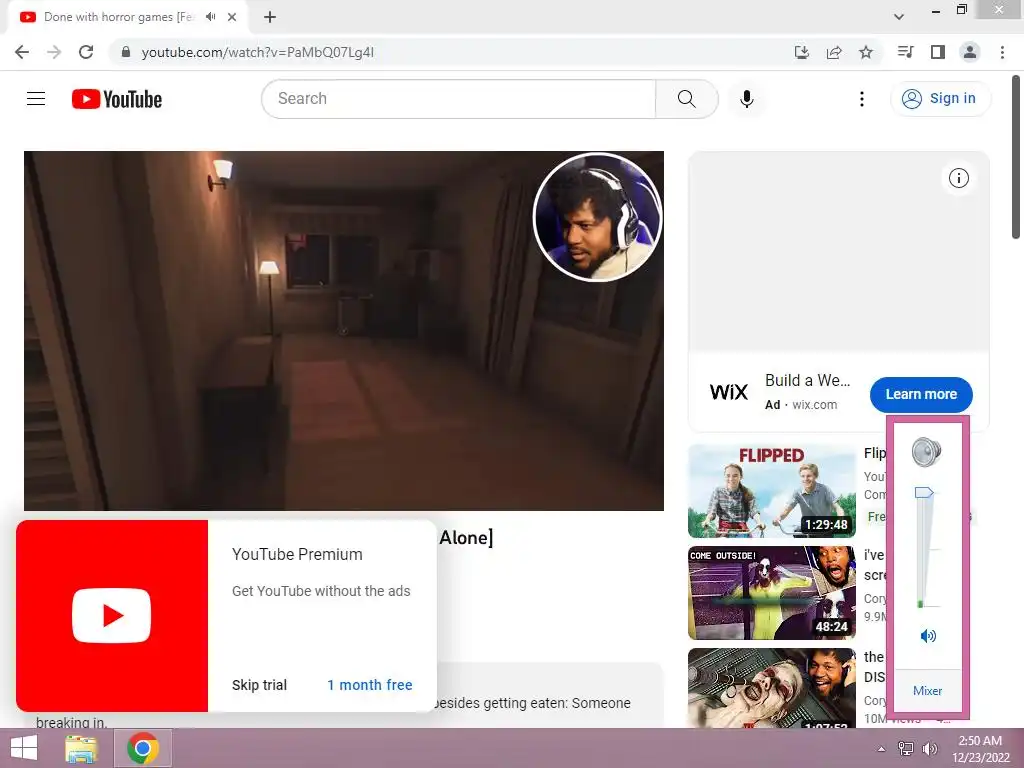Screen dimensions: 1024x768
Task: Open the Flipped movie thumbnail
Action: point(771,491)
